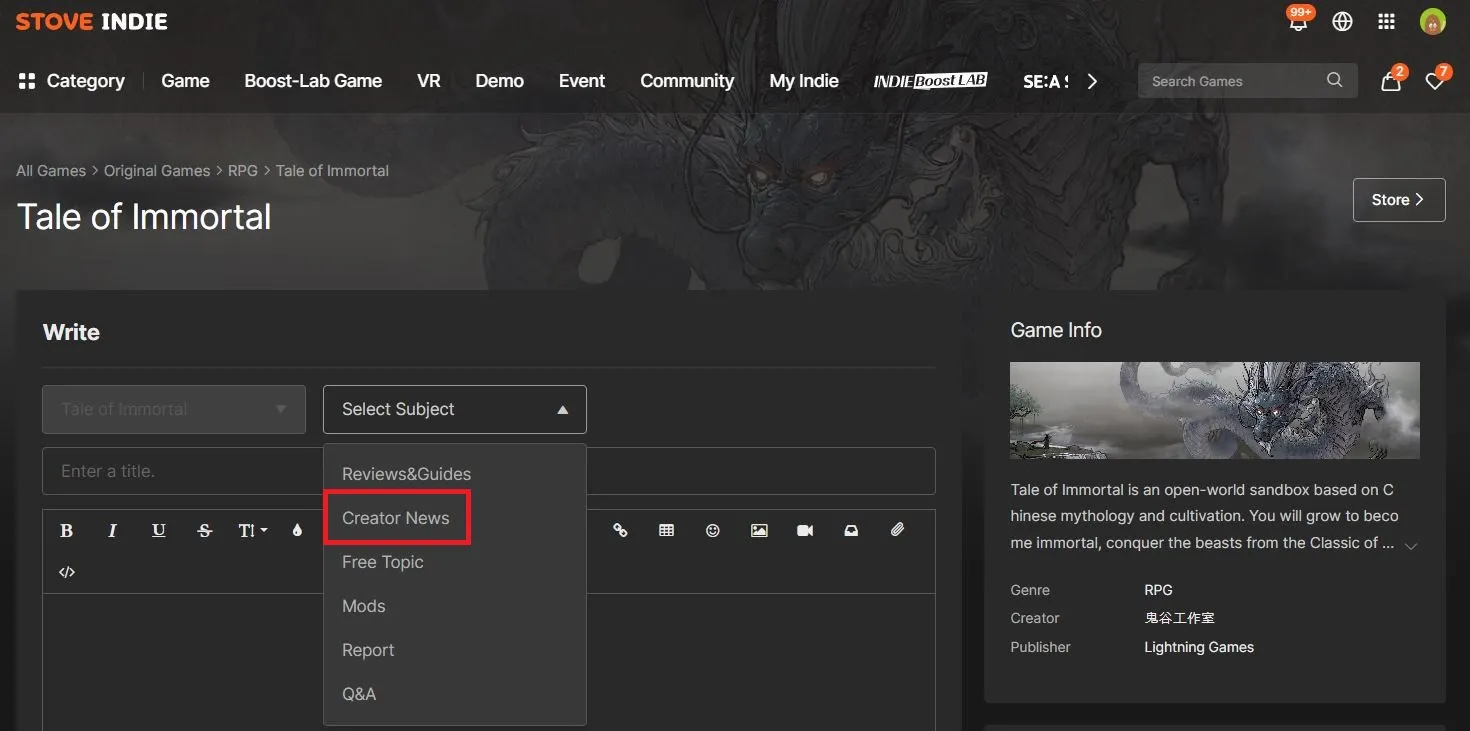Viewport: 1470px width, 731px height.
Task: Attach a file with paperclip icon
Action: click(897, 531)
